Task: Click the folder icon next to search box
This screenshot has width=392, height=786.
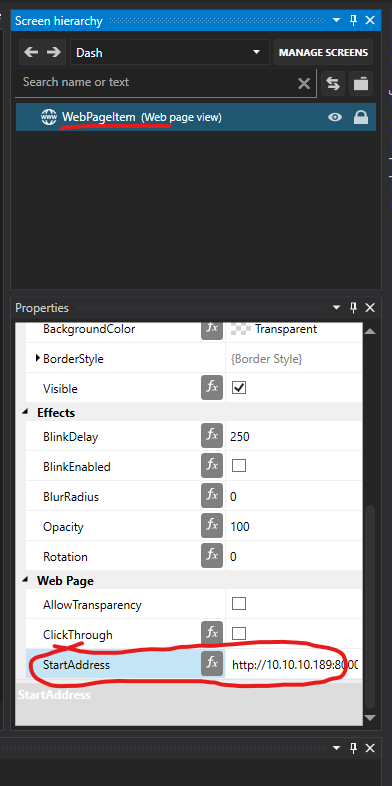Action: coord(361,83)
